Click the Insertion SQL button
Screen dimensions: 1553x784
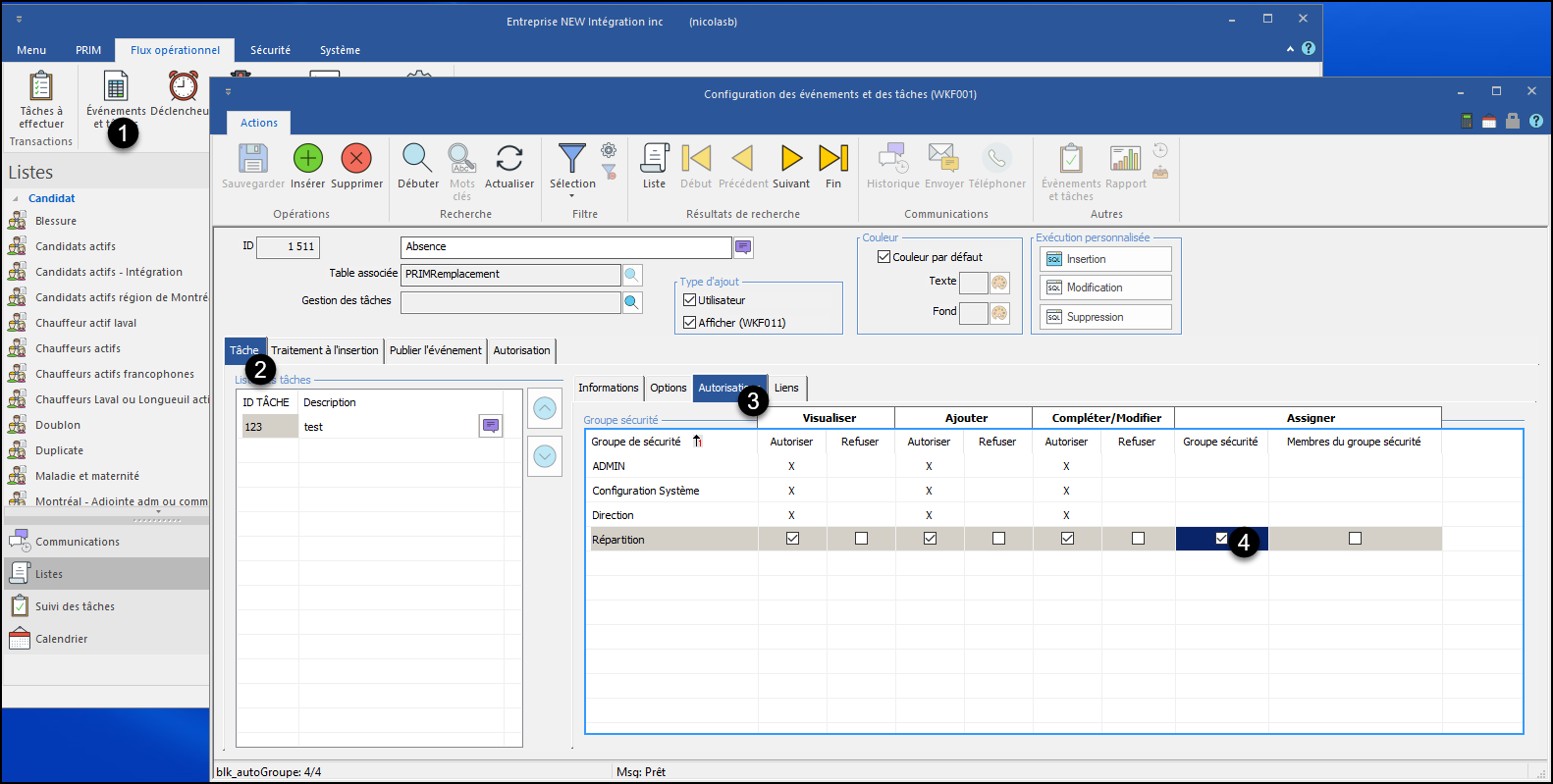(x=1105, y=259)
